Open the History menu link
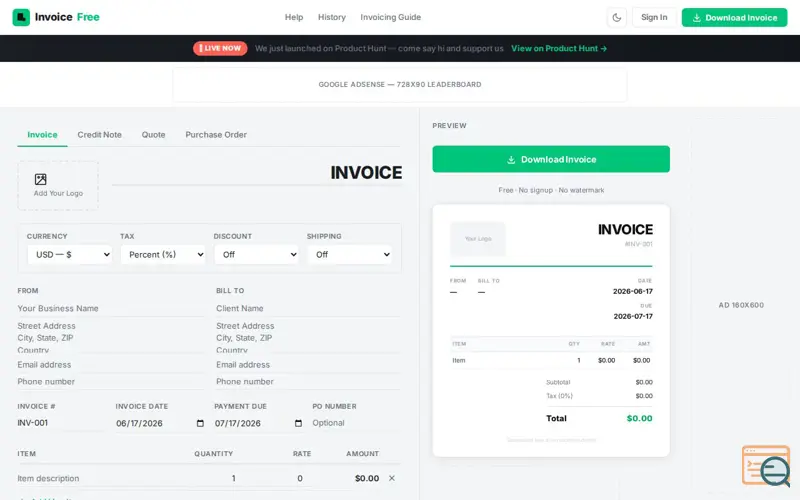 pos(332,17)
